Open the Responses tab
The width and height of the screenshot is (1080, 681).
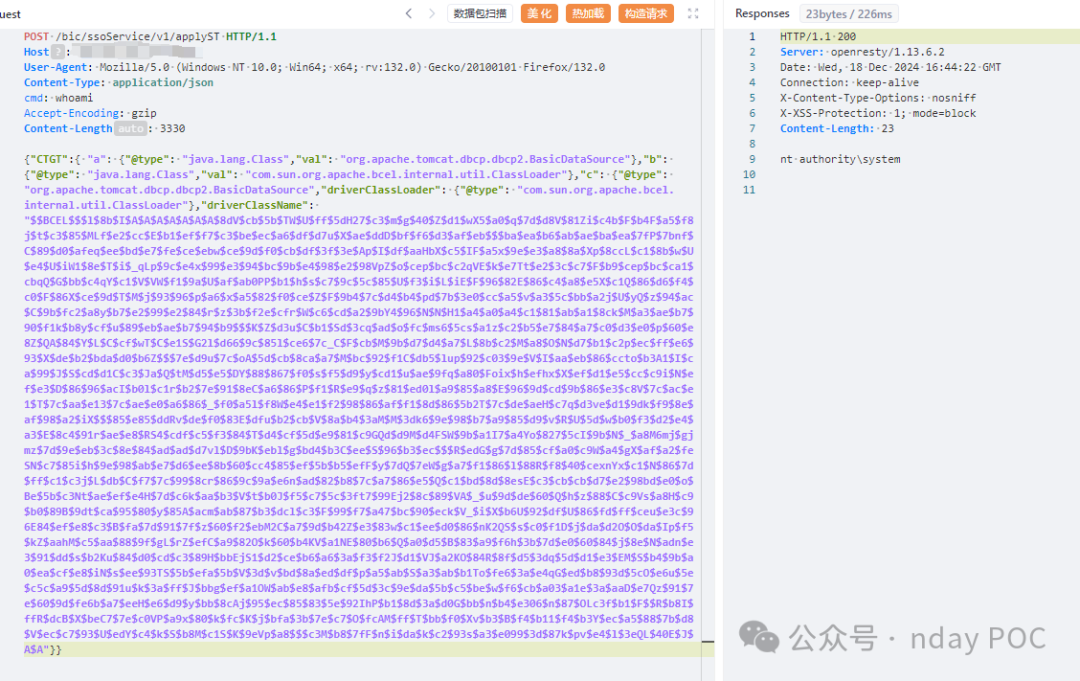click(762, 13)
